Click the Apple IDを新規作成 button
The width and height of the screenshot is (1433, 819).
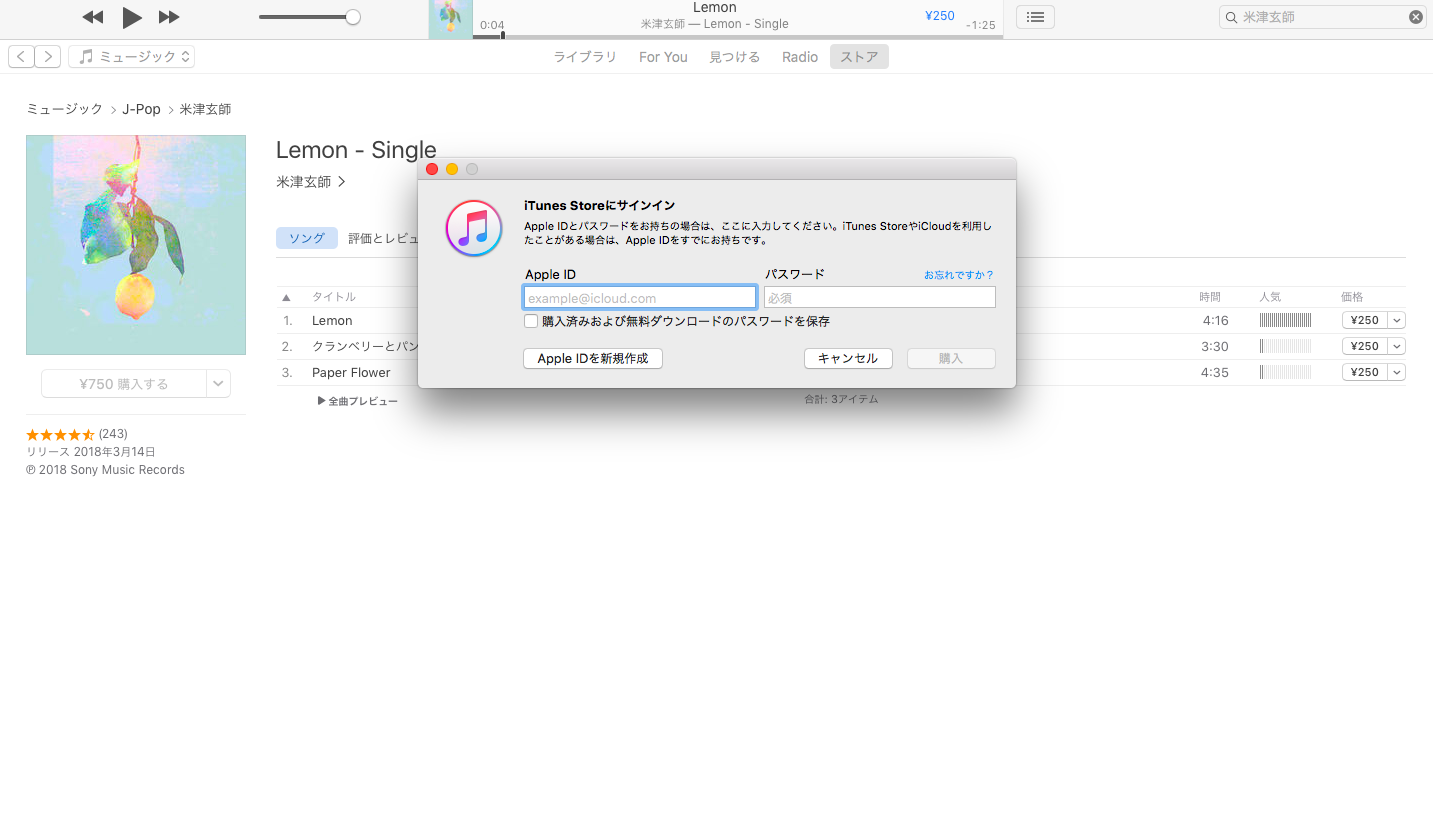593,358
